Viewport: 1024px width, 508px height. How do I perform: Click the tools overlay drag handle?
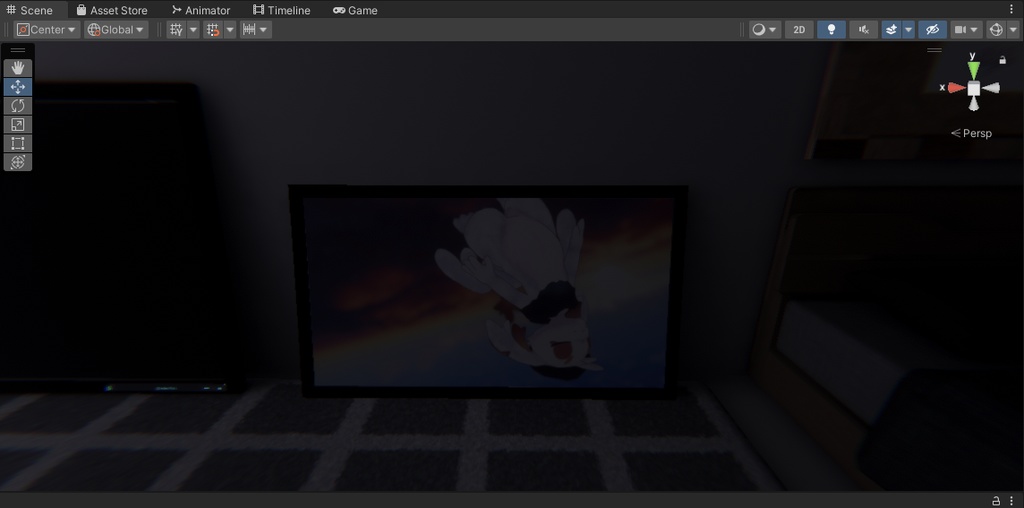click(18, 50)
